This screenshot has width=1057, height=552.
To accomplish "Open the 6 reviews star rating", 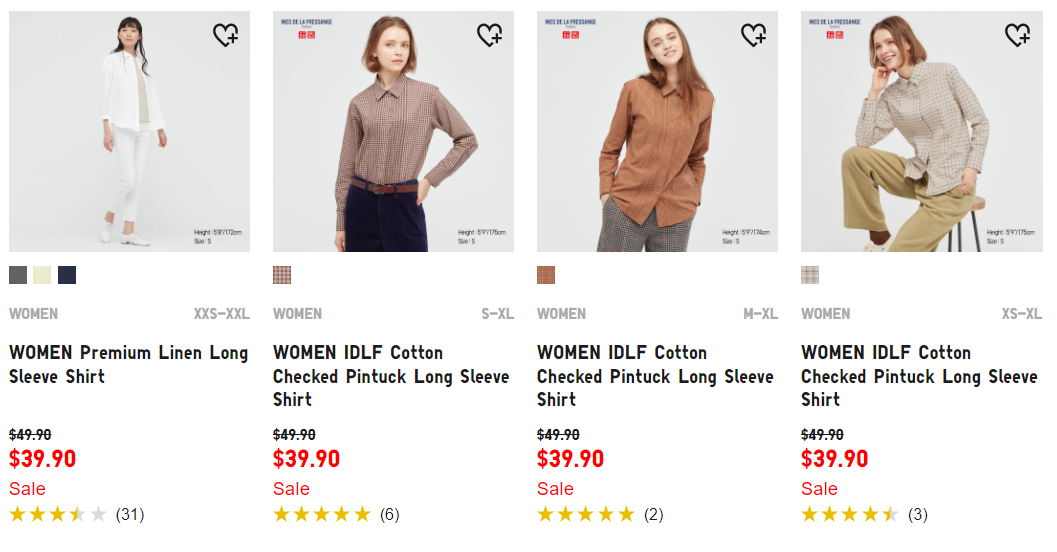I will coord(336,515).
